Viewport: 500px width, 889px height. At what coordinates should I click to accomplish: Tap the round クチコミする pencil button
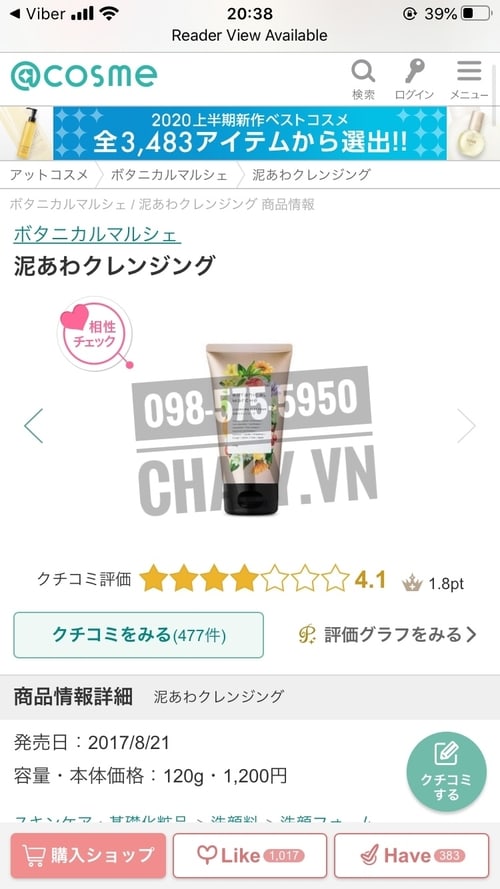pyautogui.click(x=446, y=772)
